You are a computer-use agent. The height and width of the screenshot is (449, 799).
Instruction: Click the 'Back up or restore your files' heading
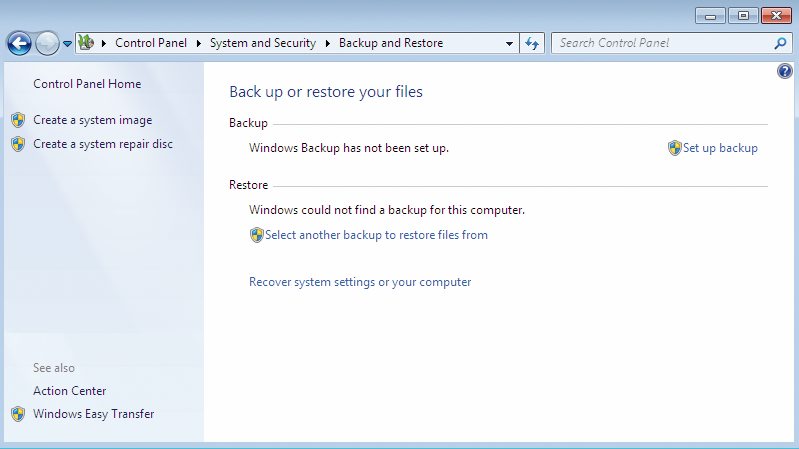click(x=326, y=92)
